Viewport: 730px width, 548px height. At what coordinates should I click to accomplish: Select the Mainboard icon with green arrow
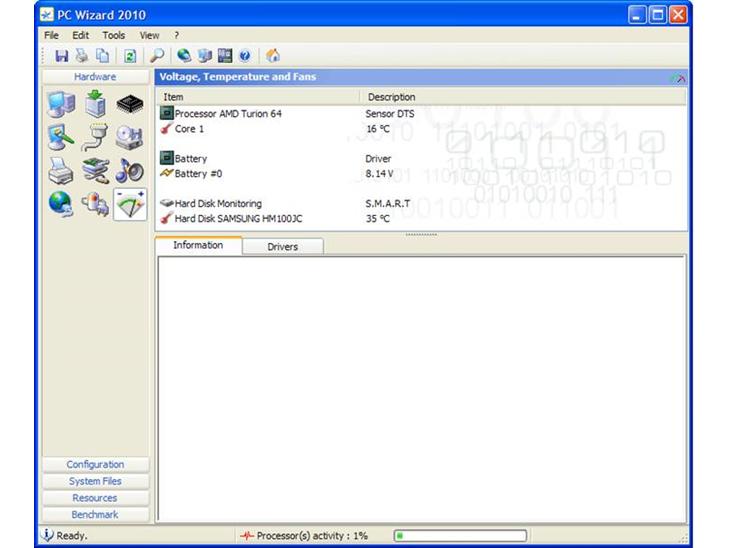tap(95, 104)
